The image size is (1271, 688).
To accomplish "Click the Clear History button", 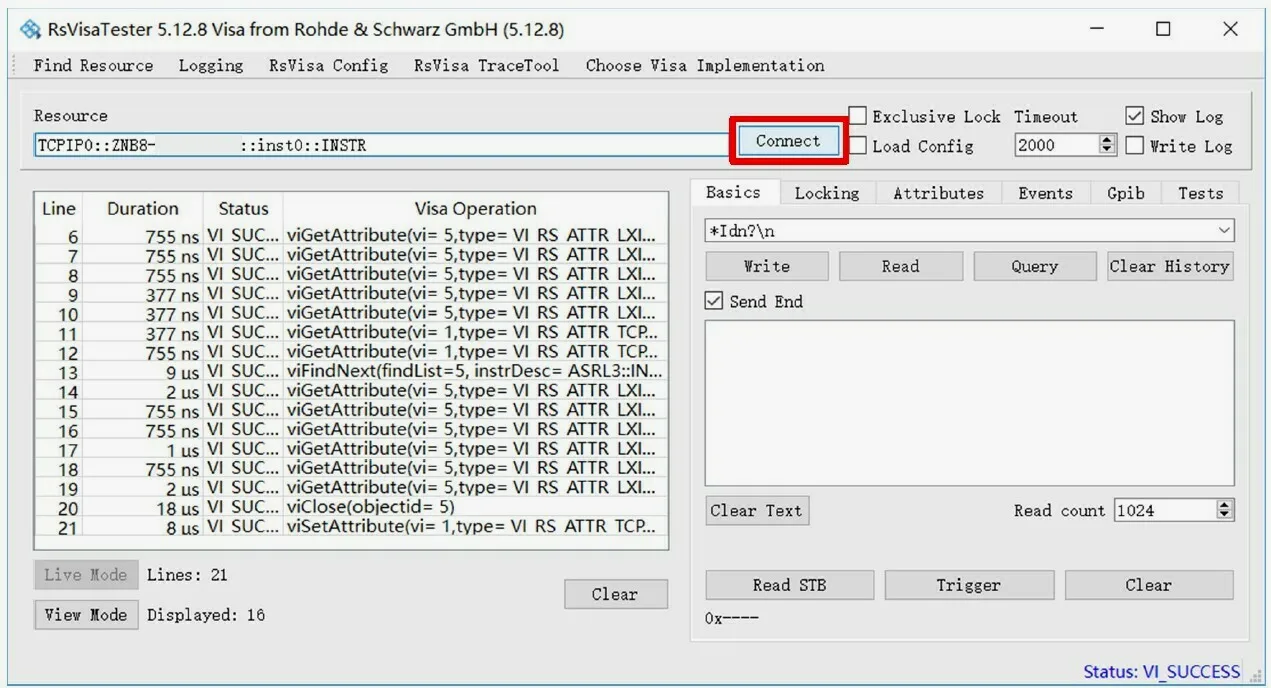I will 1170,266.
